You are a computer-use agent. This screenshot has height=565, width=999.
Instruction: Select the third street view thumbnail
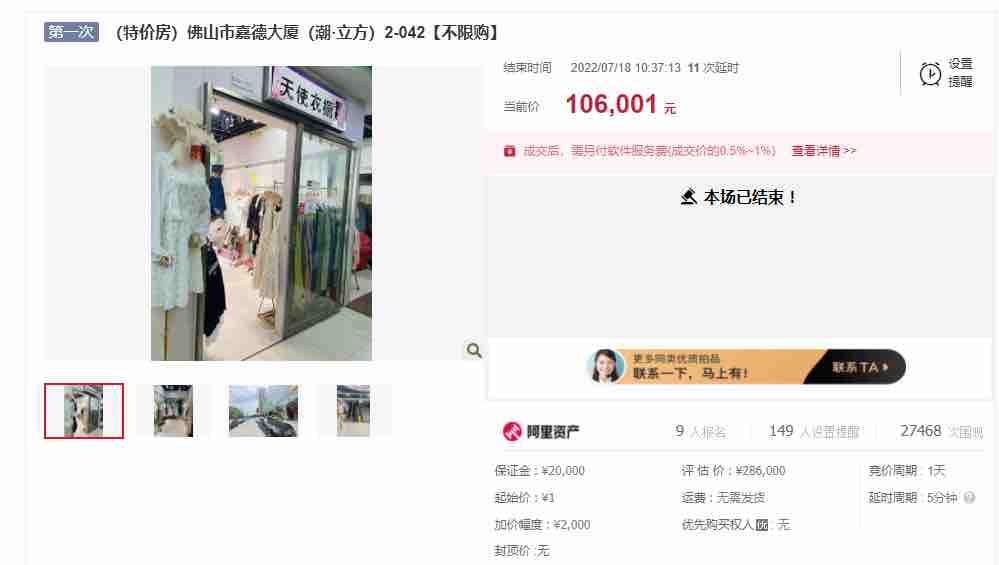(x=263, y=411)
